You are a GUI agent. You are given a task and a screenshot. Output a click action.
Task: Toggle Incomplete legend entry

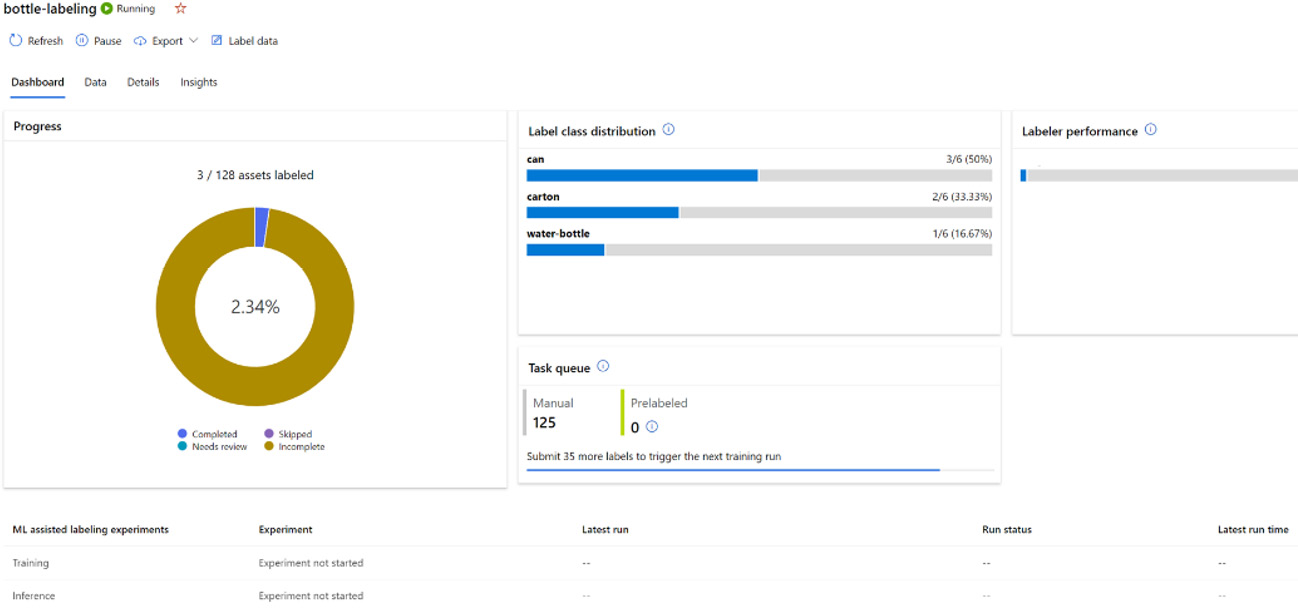point(294,447)
